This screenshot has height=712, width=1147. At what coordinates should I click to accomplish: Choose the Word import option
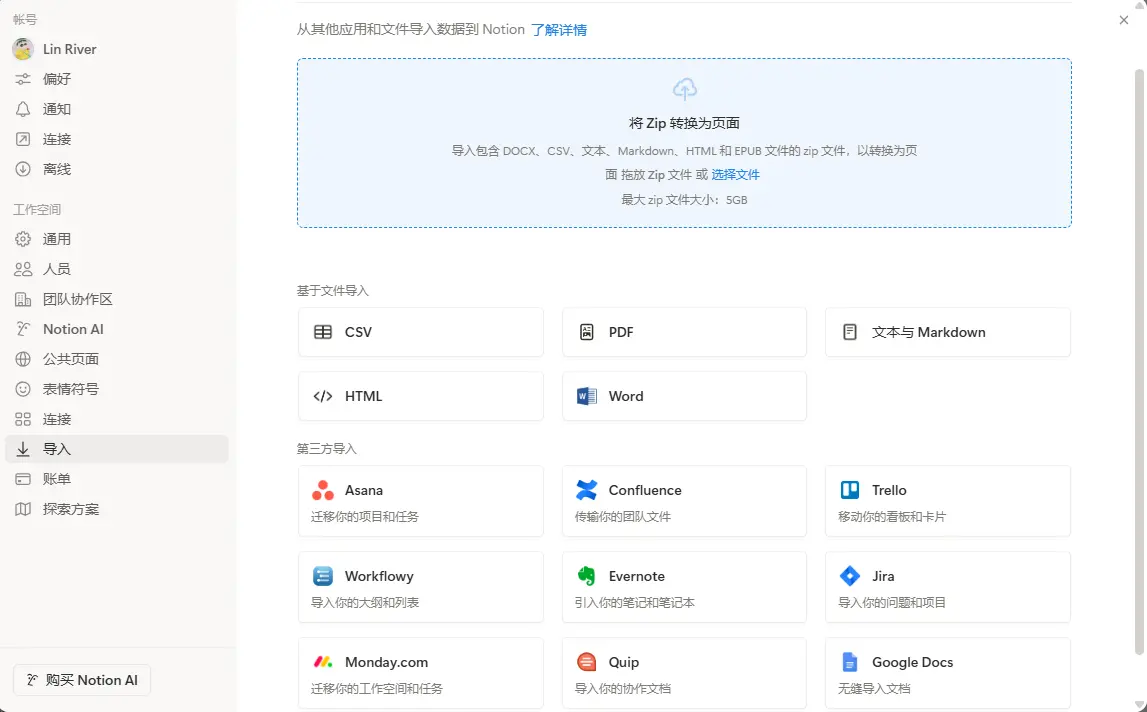[x=685, y=397]
